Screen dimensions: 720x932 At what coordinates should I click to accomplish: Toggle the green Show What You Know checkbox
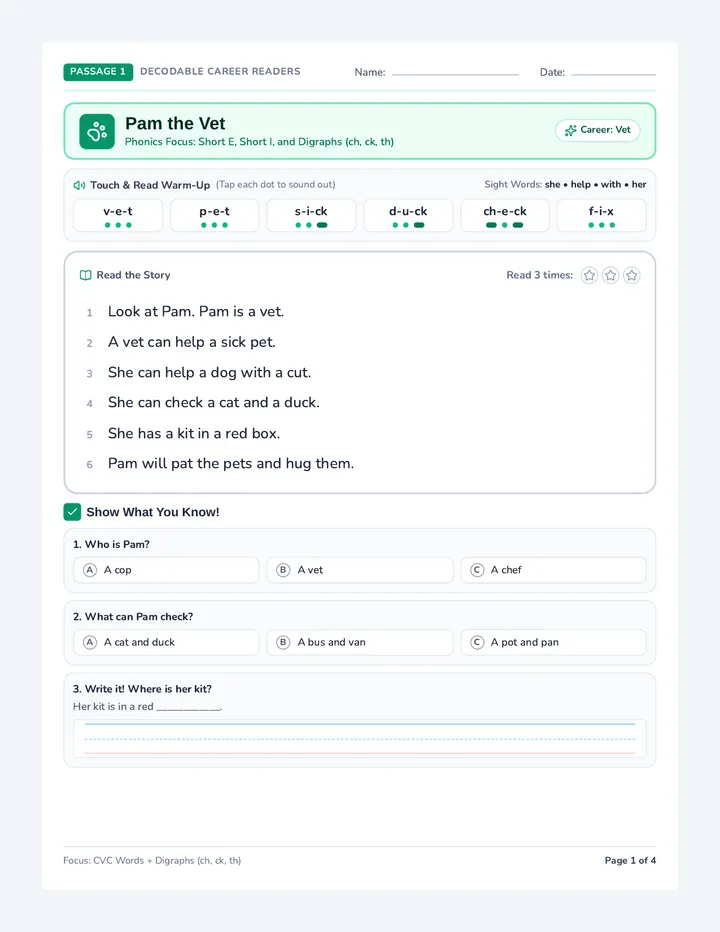tap(73, 512)
